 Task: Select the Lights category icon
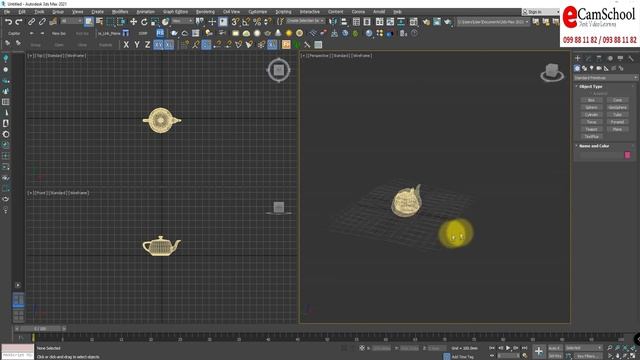click(592, 68)
